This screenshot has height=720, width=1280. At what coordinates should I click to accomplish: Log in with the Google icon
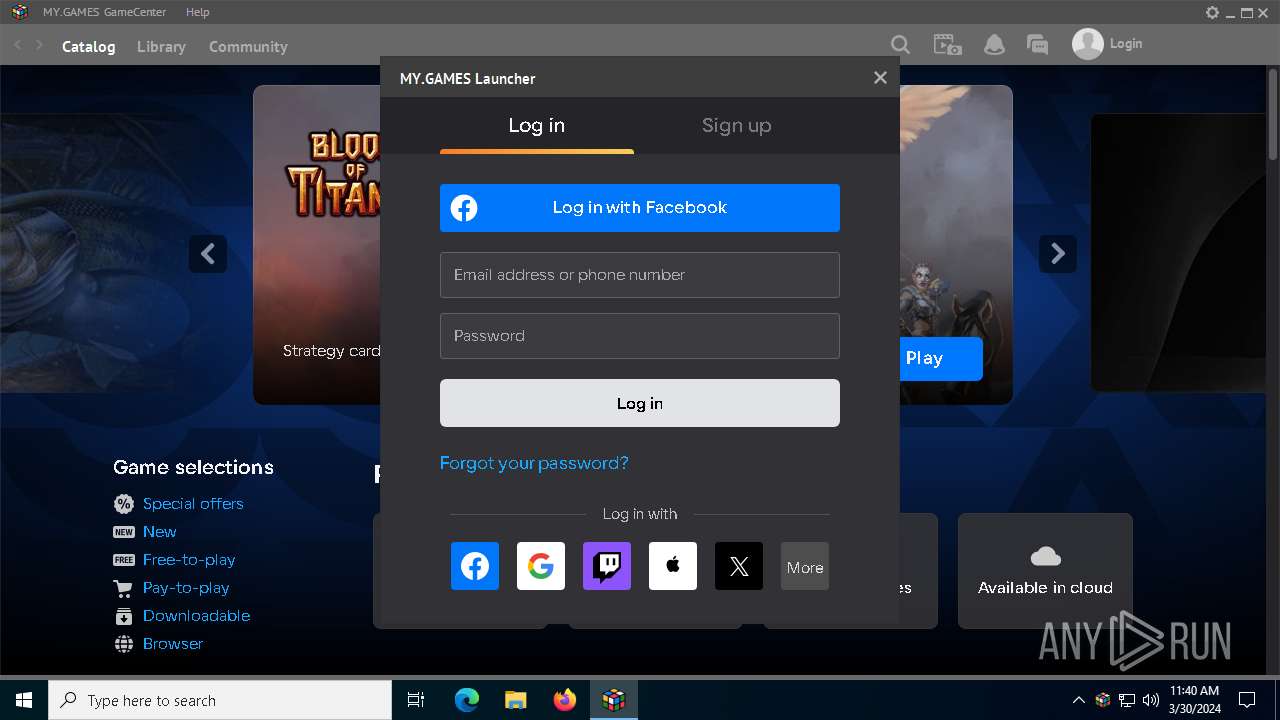coord(541,566)
